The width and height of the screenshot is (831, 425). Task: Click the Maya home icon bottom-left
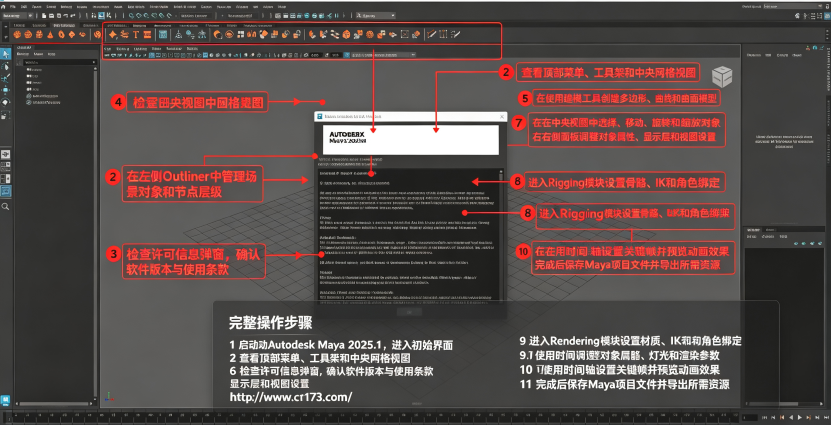[5, 400]
